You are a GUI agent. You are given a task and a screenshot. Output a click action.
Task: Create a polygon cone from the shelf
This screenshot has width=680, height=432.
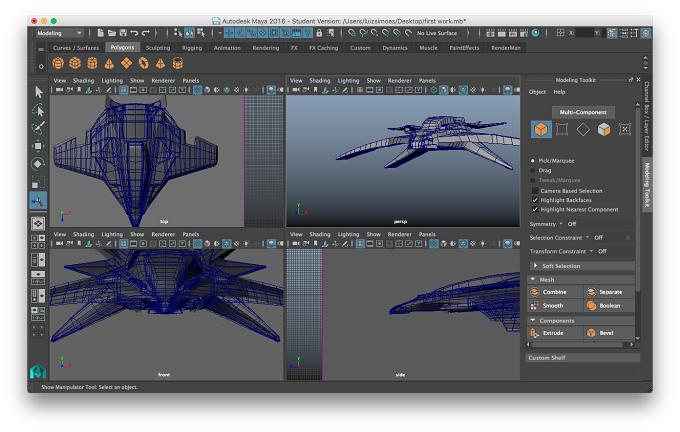click(x=109, y=63)
